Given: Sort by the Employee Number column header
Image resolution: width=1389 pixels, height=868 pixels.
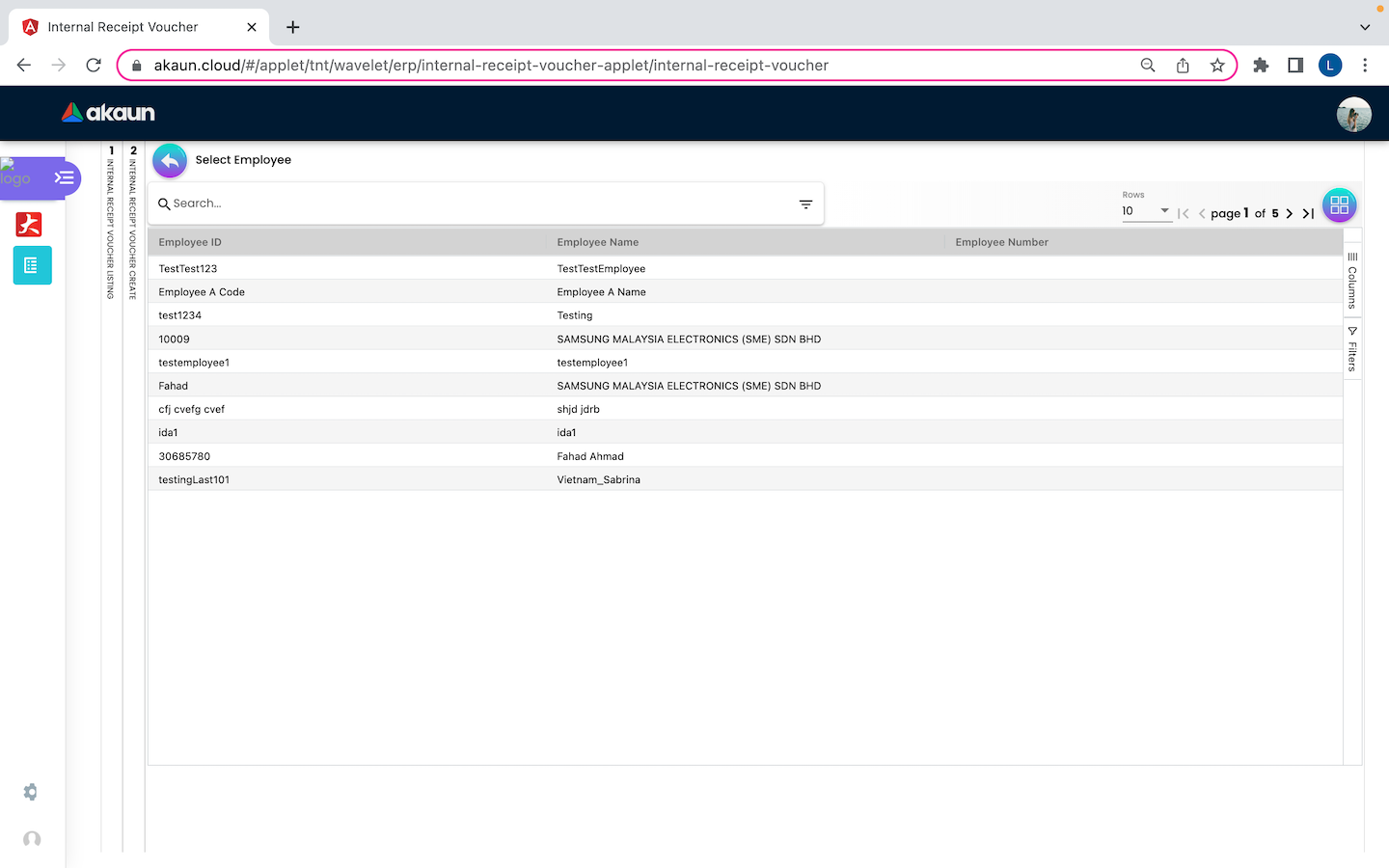Looking at the screenshot, I should (1002, 242).
